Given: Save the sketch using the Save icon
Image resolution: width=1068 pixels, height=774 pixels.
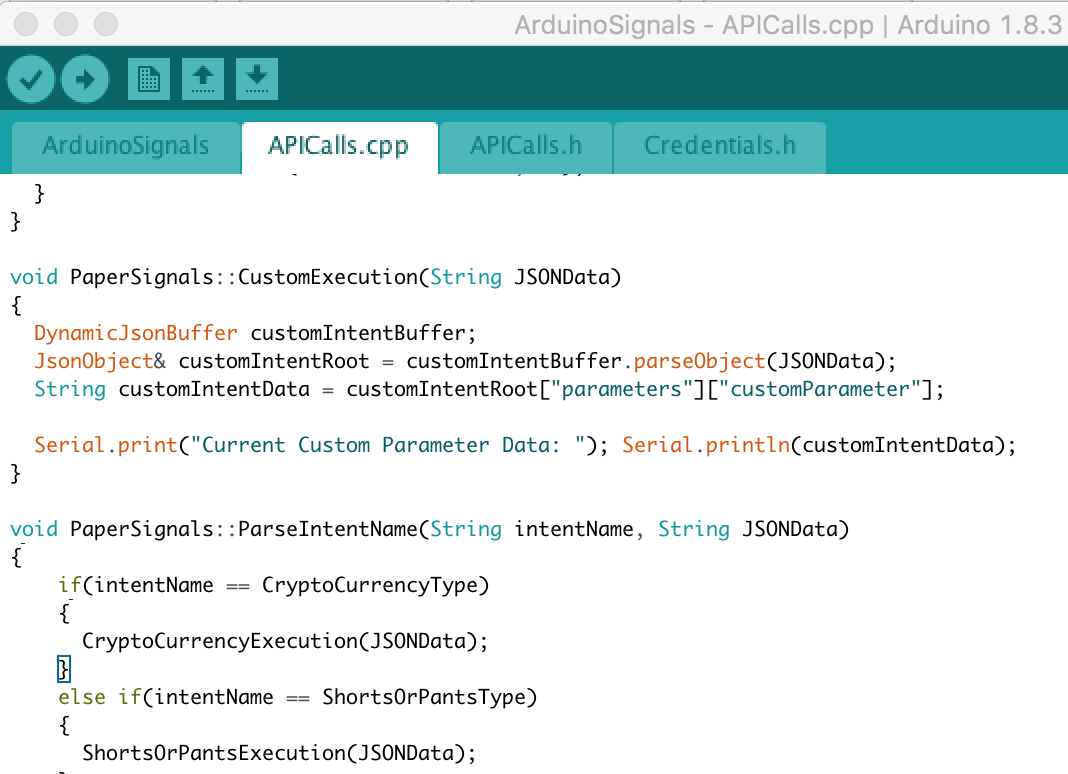Looking at the screenshot, I should tap(257, 79).
